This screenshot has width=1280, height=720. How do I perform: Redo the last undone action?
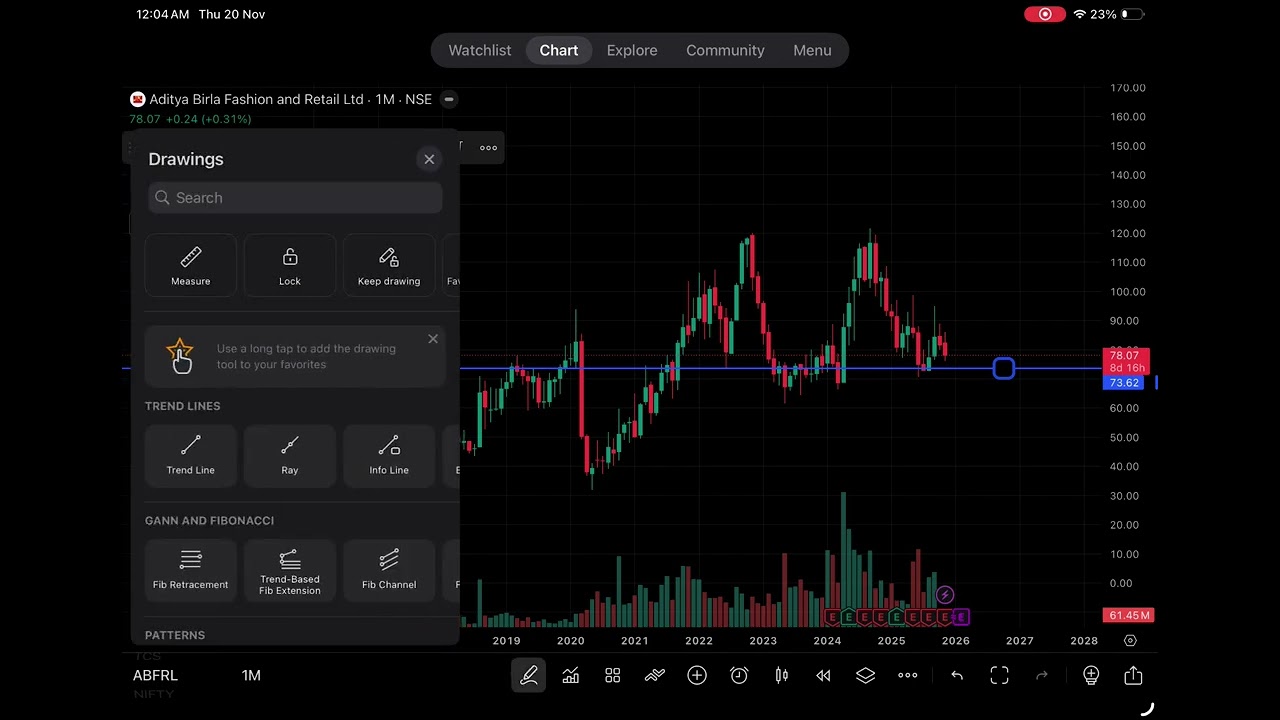point(1041,676)
